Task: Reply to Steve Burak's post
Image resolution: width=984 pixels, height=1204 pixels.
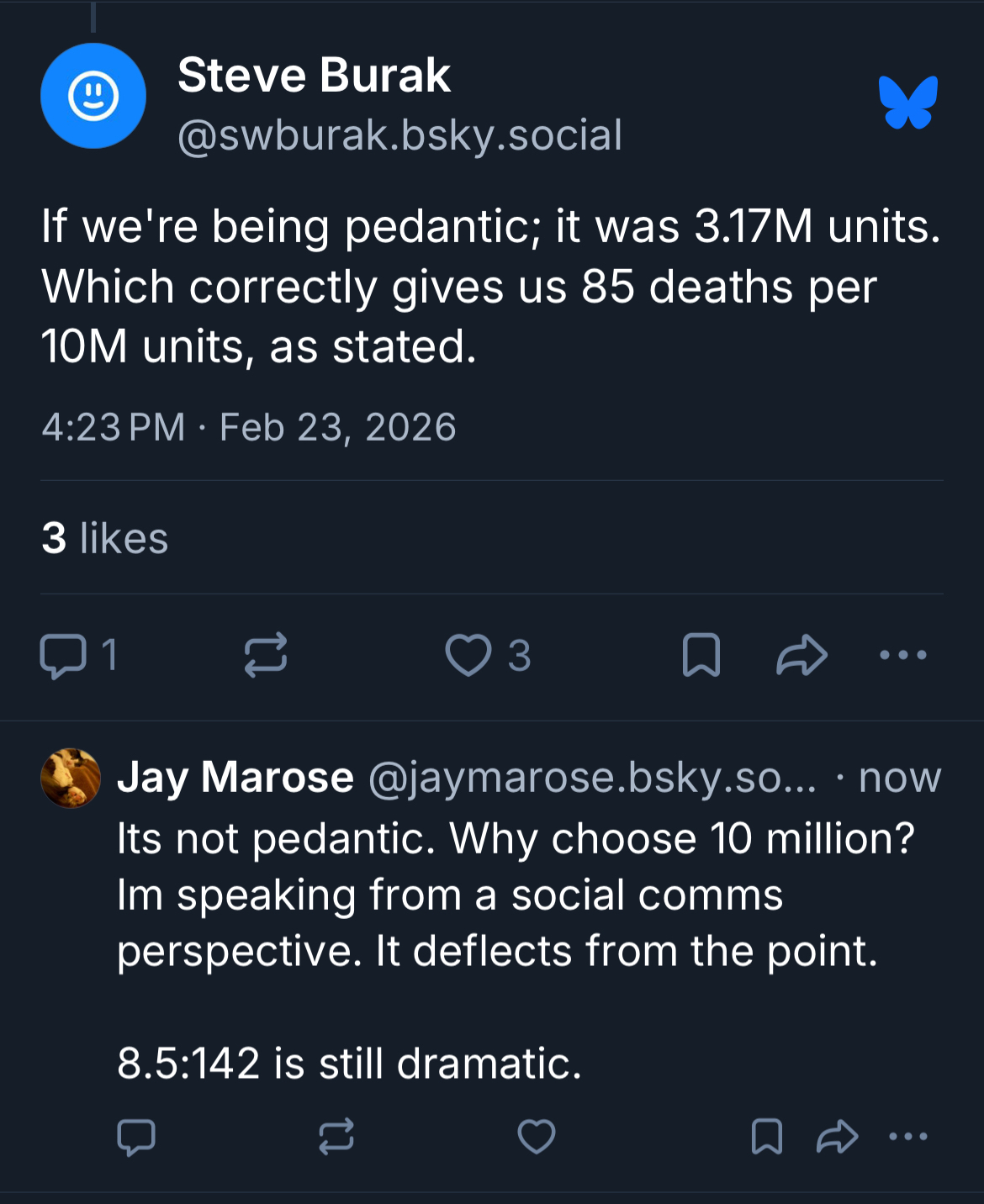Action: (63, 656)
